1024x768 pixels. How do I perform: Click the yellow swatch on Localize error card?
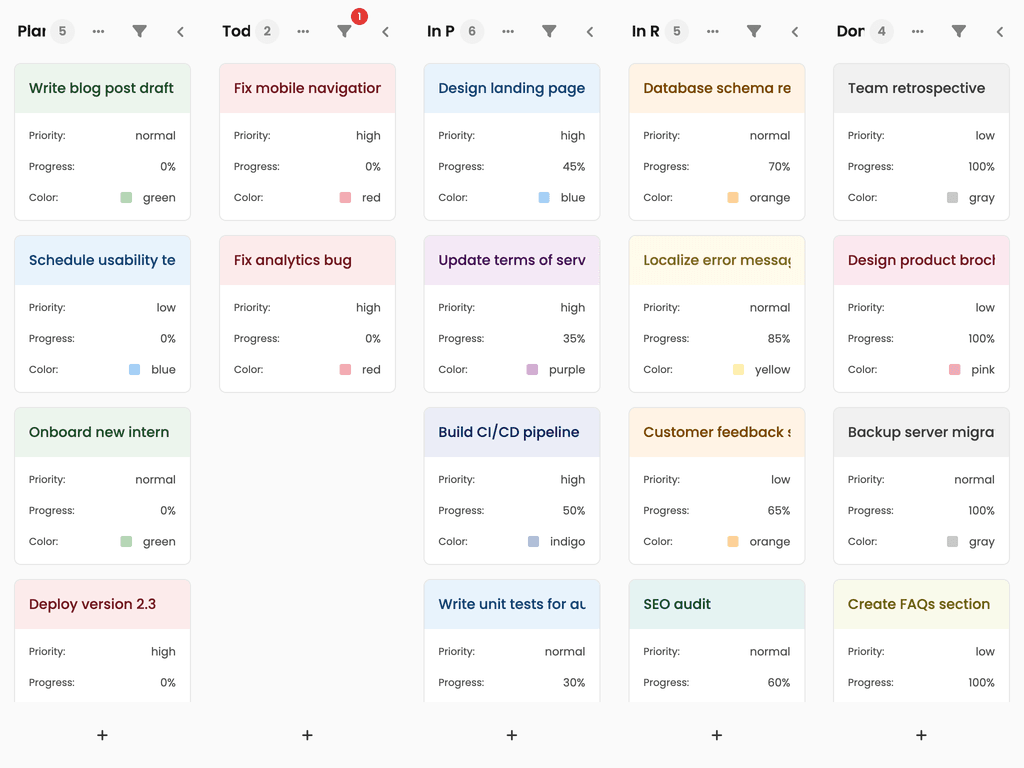coord(739,370)
